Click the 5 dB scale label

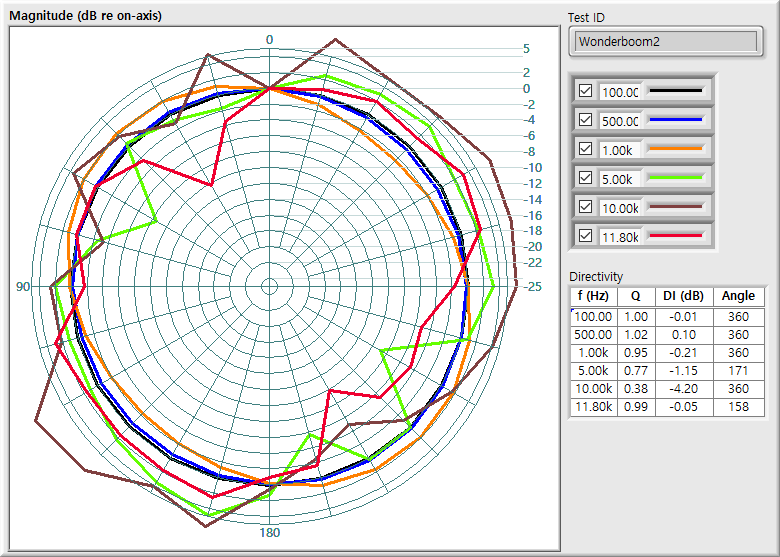coord(526,49)
